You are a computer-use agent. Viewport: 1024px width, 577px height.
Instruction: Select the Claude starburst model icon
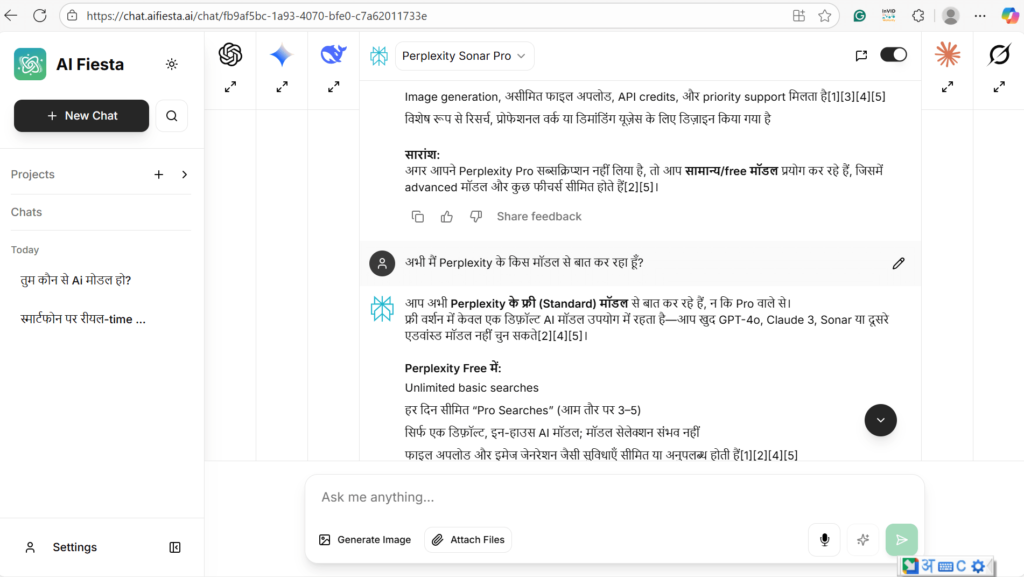pos(948,54)
